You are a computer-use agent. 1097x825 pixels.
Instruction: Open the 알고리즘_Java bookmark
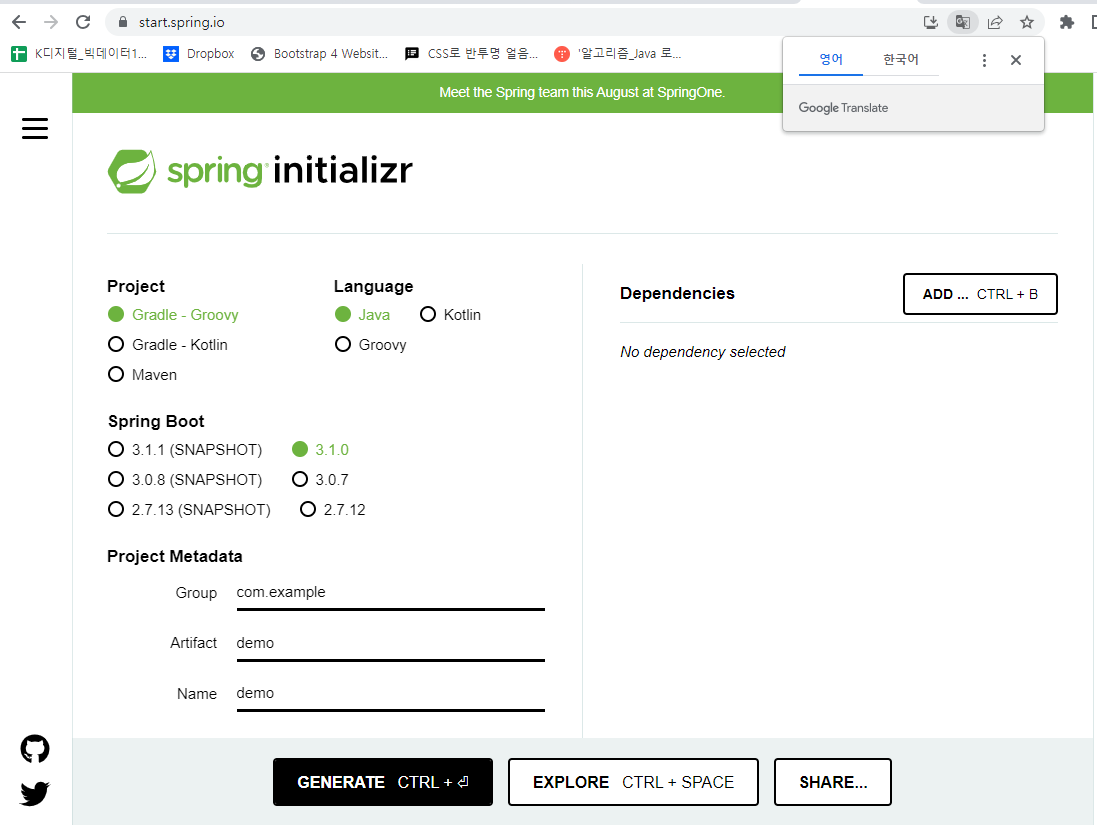(x=618, y=54)
